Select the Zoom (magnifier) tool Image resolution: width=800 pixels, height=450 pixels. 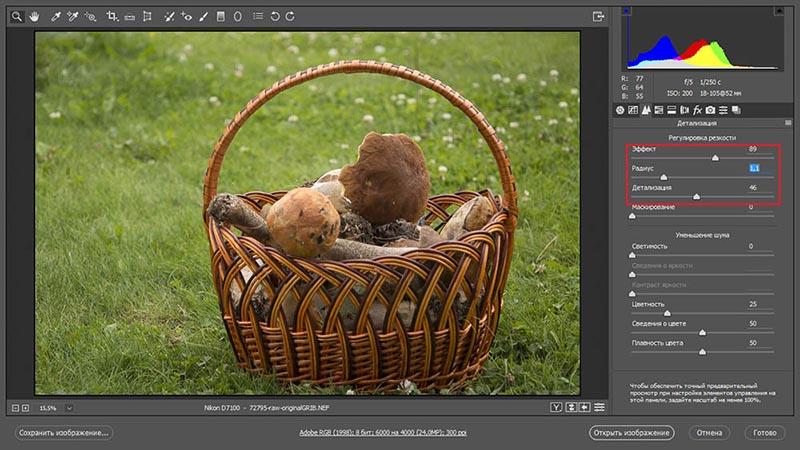tap(17, 16)
